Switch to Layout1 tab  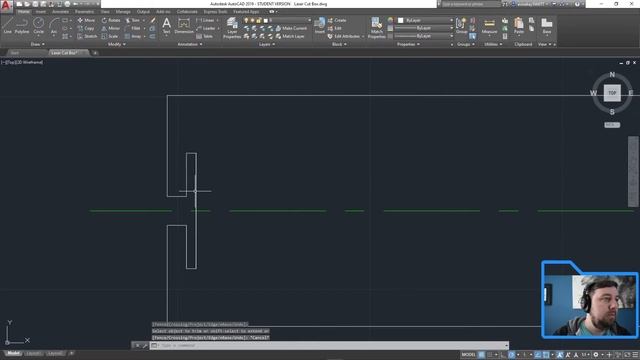coord(33,353)
